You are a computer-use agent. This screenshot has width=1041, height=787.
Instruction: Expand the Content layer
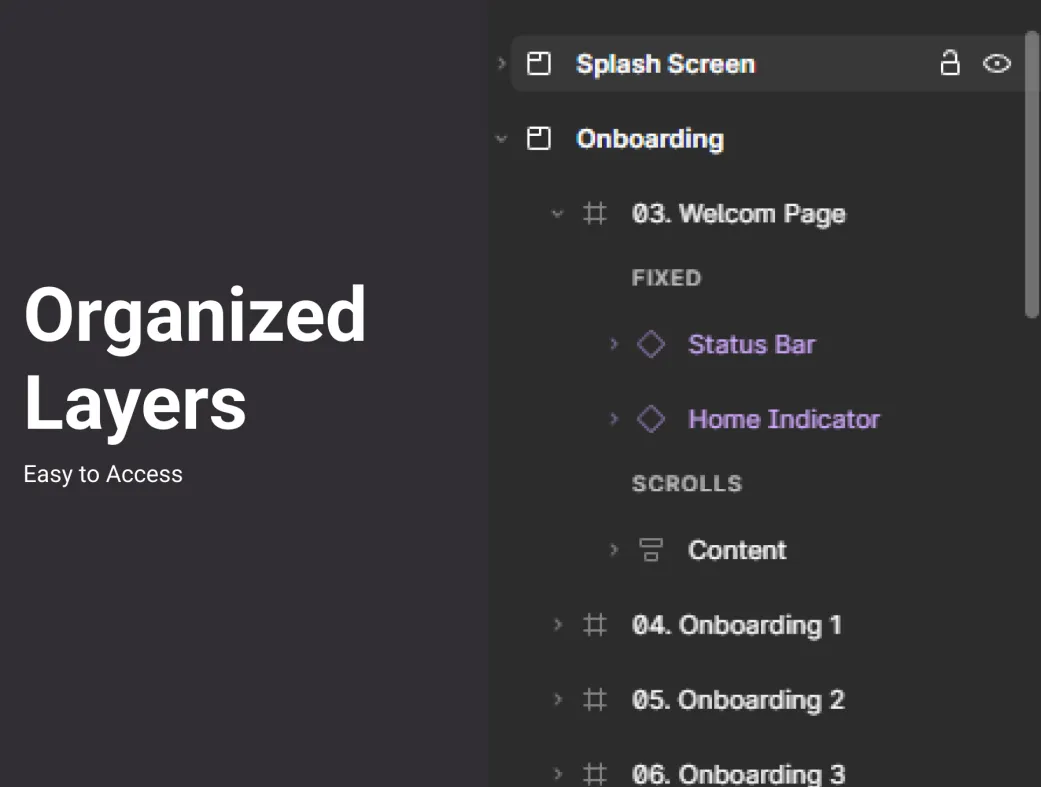[x=614, y=550]
